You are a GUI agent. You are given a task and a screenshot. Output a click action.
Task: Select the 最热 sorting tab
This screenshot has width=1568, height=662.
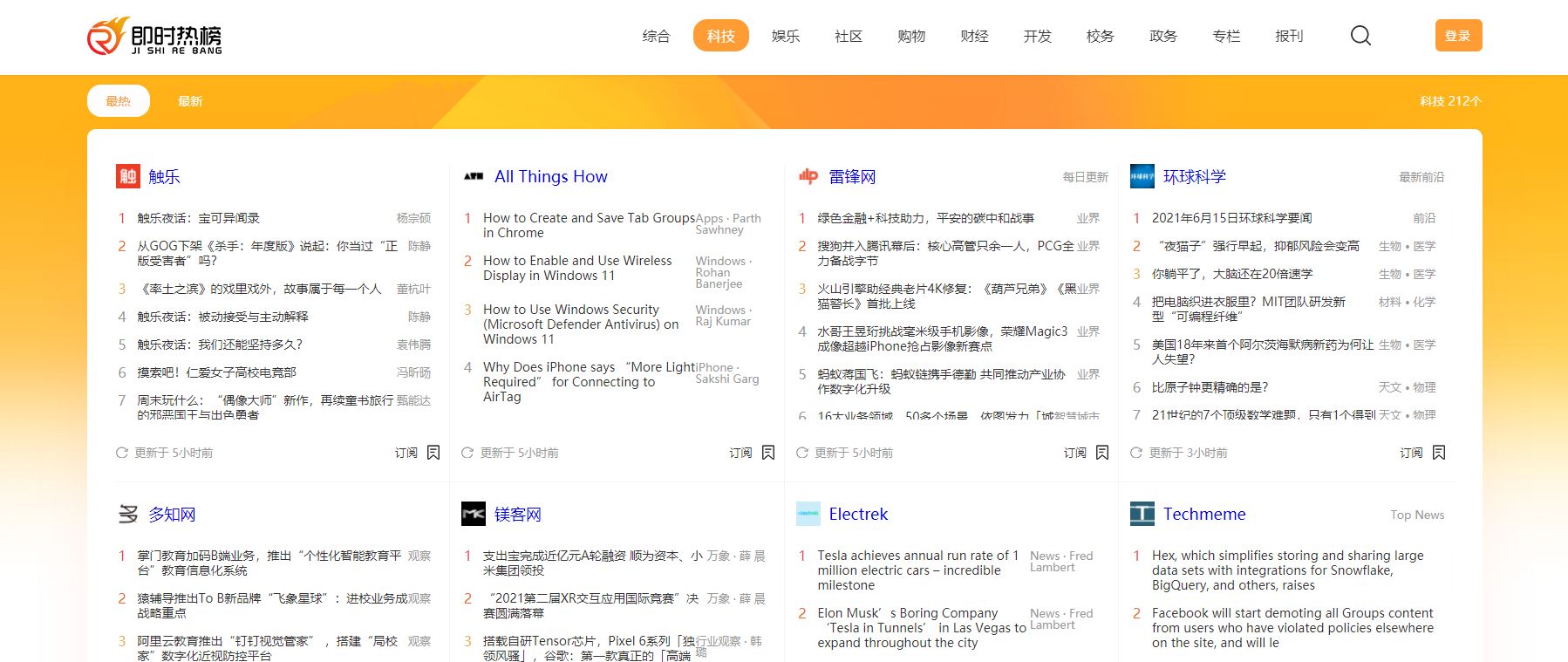[119, 101]
